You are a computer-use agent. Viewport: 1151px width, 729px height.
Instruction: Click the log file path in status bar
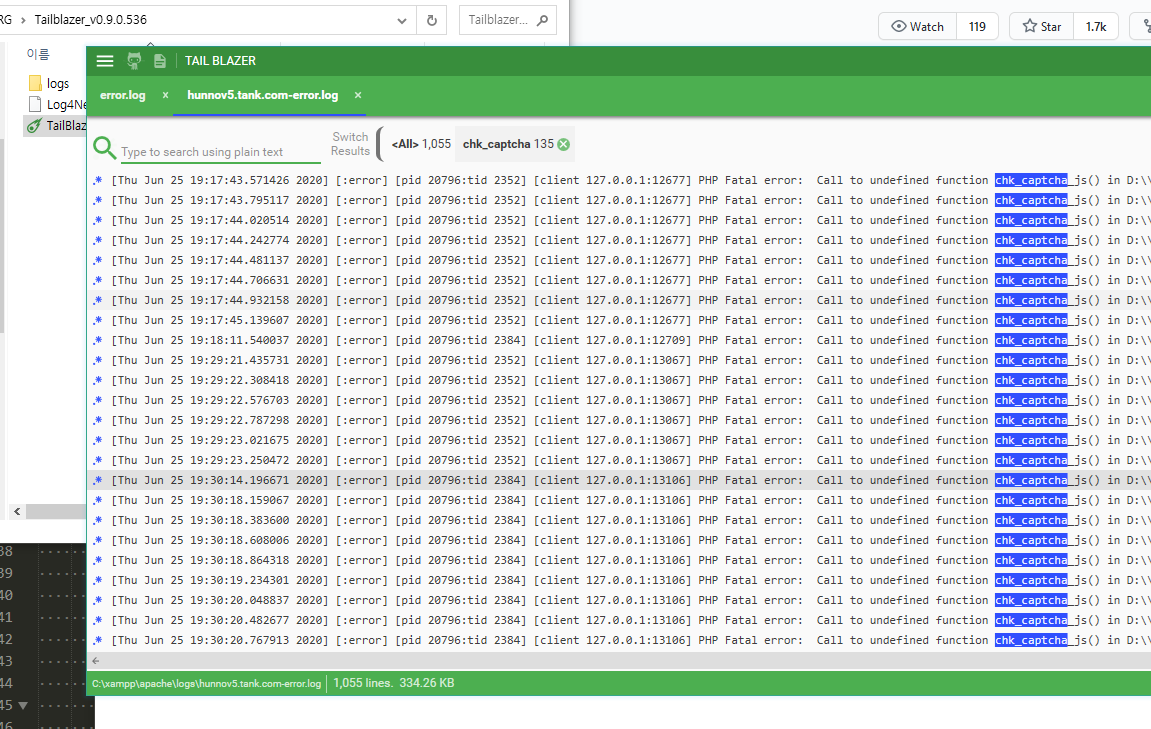(207, 683)
